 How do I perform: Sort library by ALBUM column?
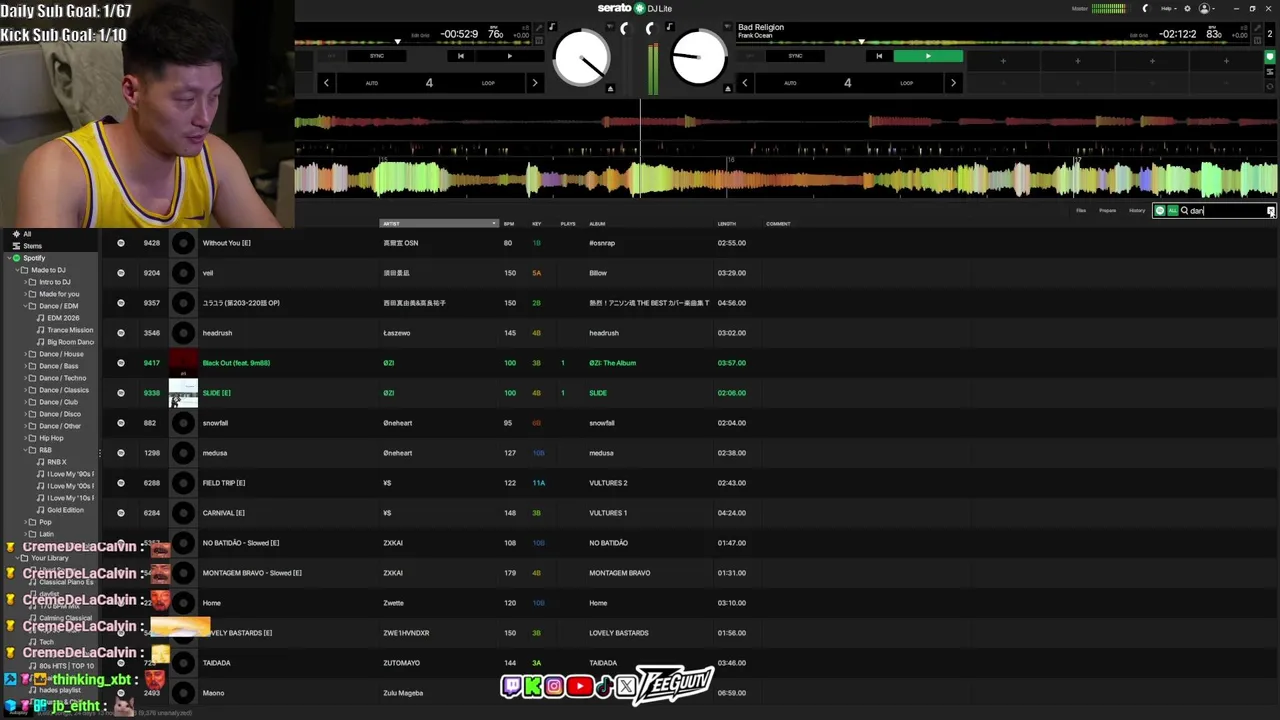(x=597, y=223)
